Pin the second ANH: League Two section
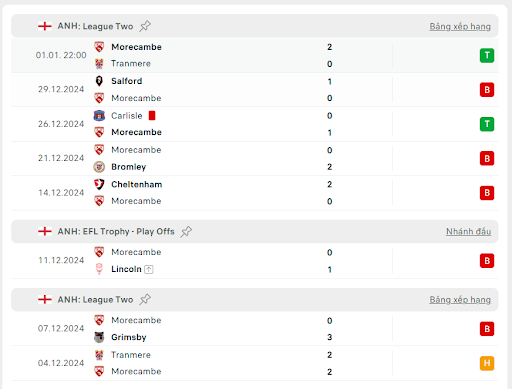Screen dimensions: 512x389 pyautogui.click(x=145, y=299)
